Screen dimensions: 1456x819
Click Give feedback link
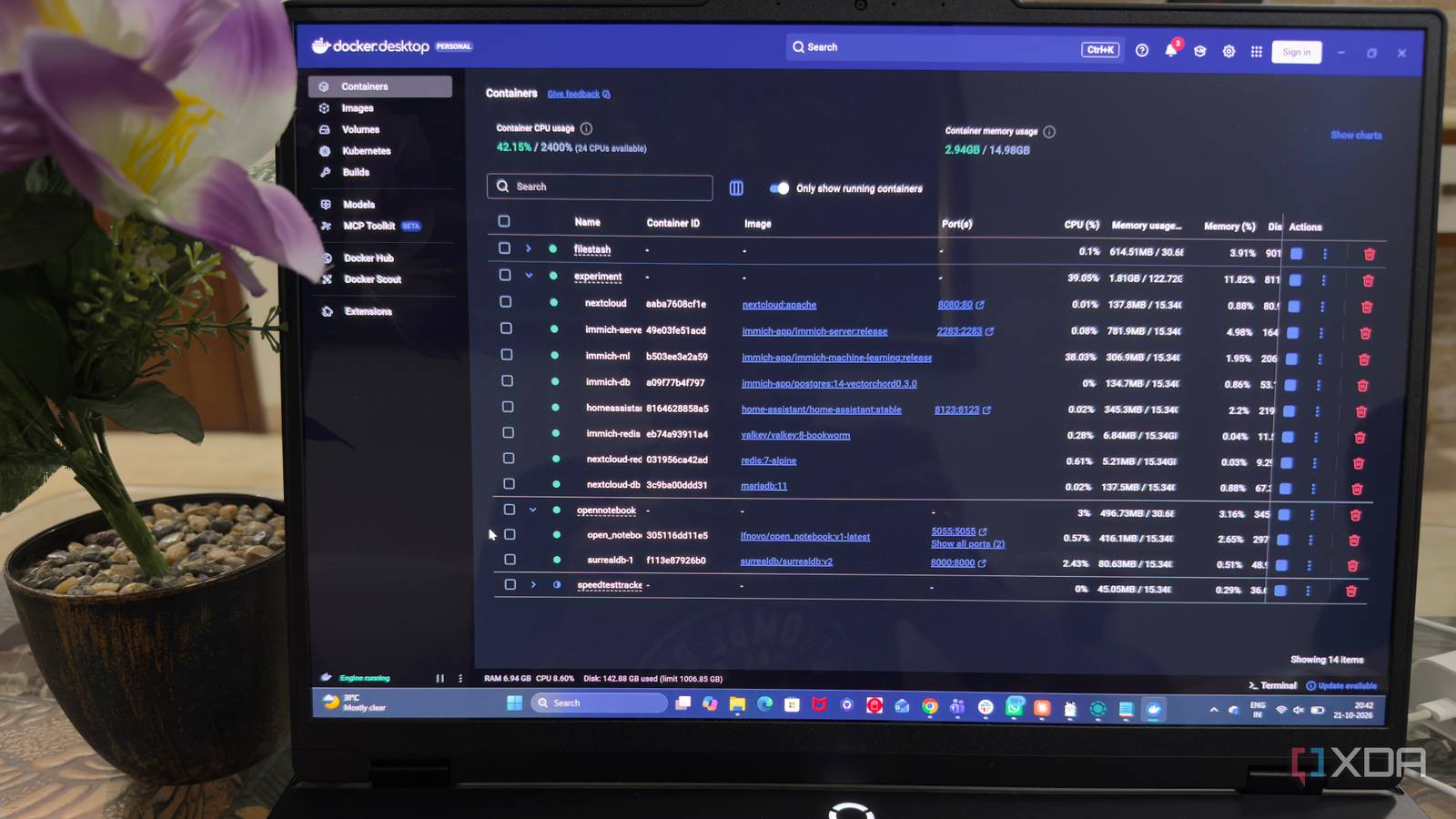(x=573, y=94)
